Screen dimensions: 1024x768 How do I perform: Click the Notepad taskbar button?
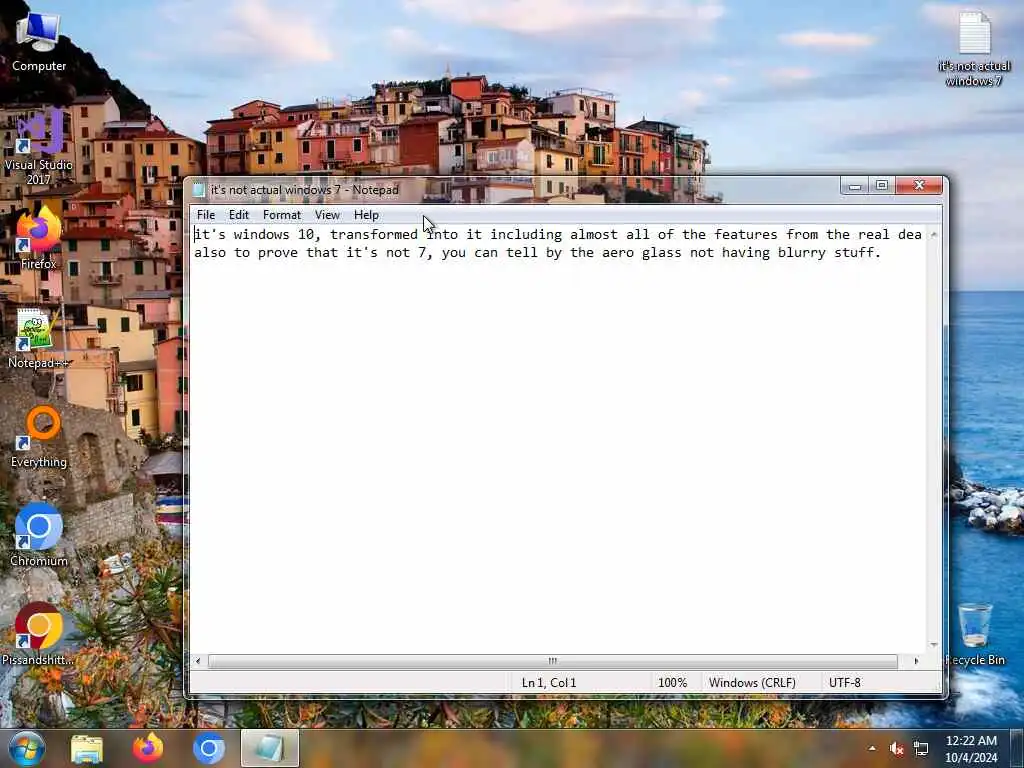point(270,748)
